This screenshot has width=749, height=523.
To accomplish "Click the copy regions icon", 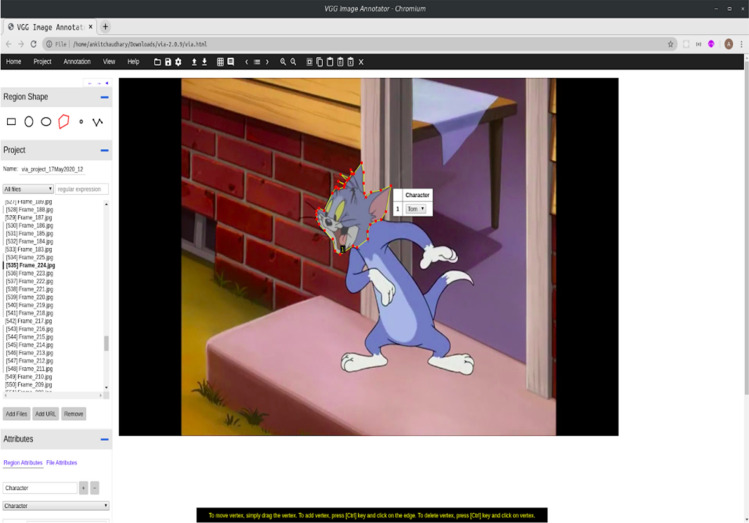I will coord(320,62).
